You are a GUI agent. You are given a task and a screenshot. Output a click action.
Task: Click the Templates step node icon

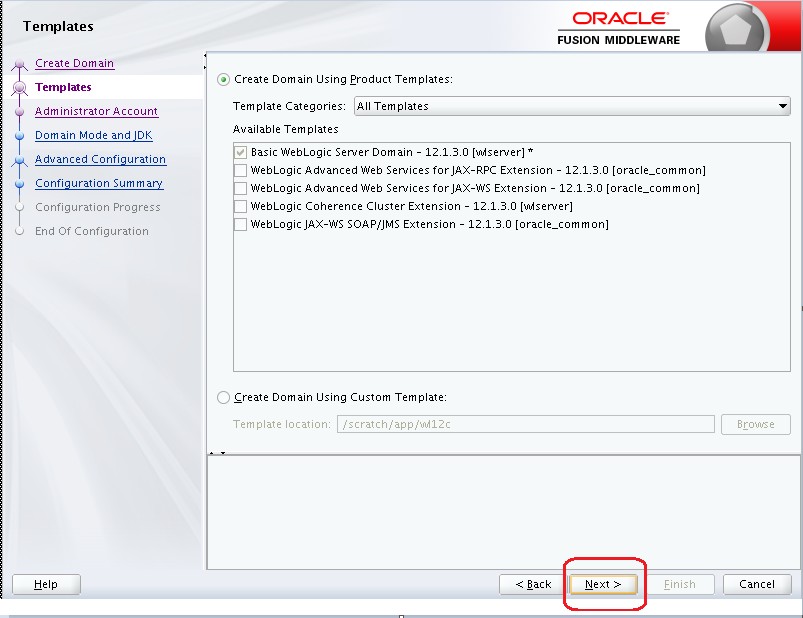(x=19, y=88)
